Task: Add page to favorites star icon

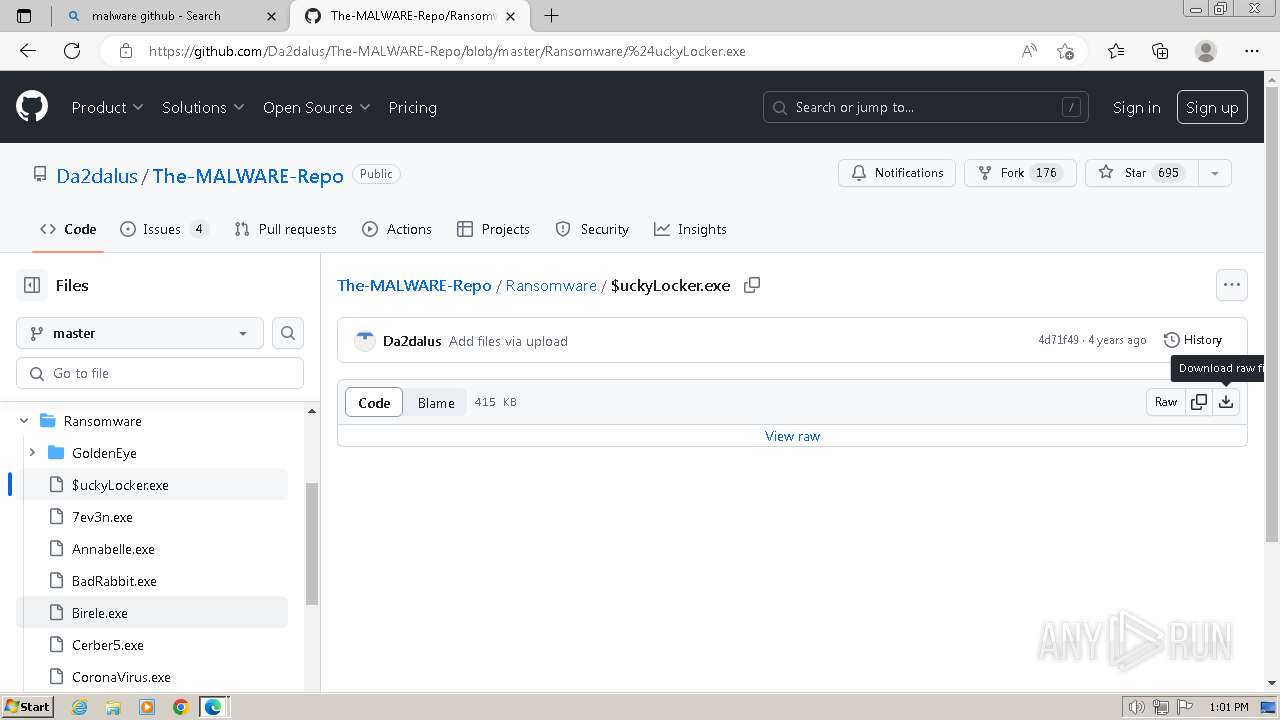Action: point(1065,51)
